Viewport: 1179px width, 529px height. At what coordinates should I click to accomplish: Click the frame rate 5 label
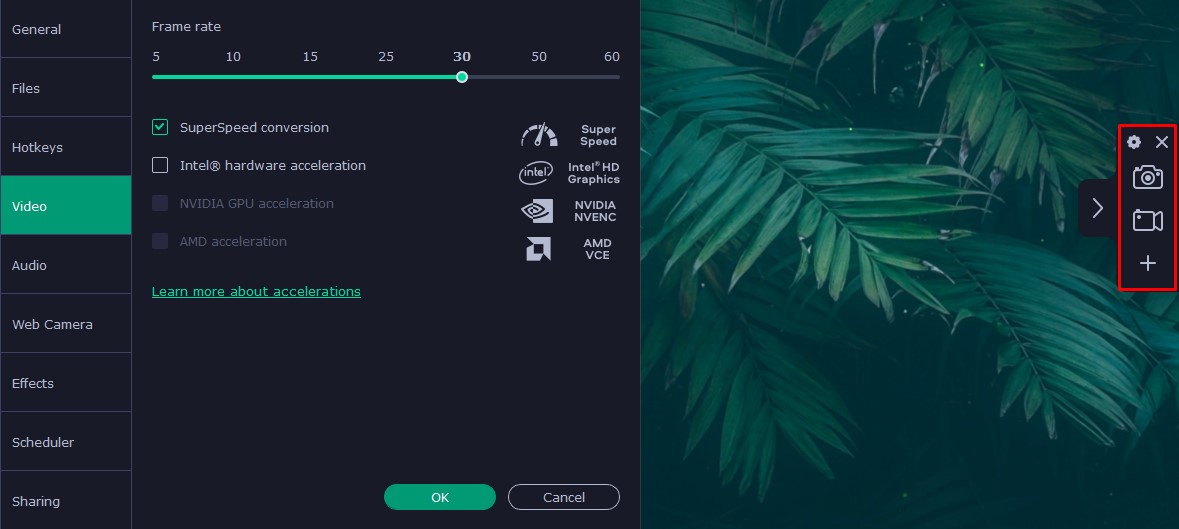point(156,56)
